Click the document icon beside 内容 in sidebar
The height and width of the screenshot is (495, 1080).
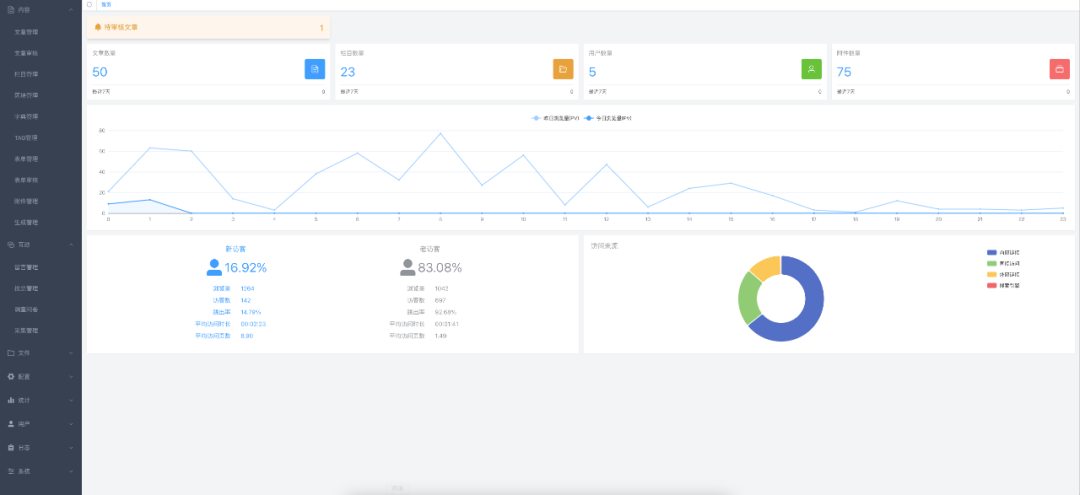point(10,10)
